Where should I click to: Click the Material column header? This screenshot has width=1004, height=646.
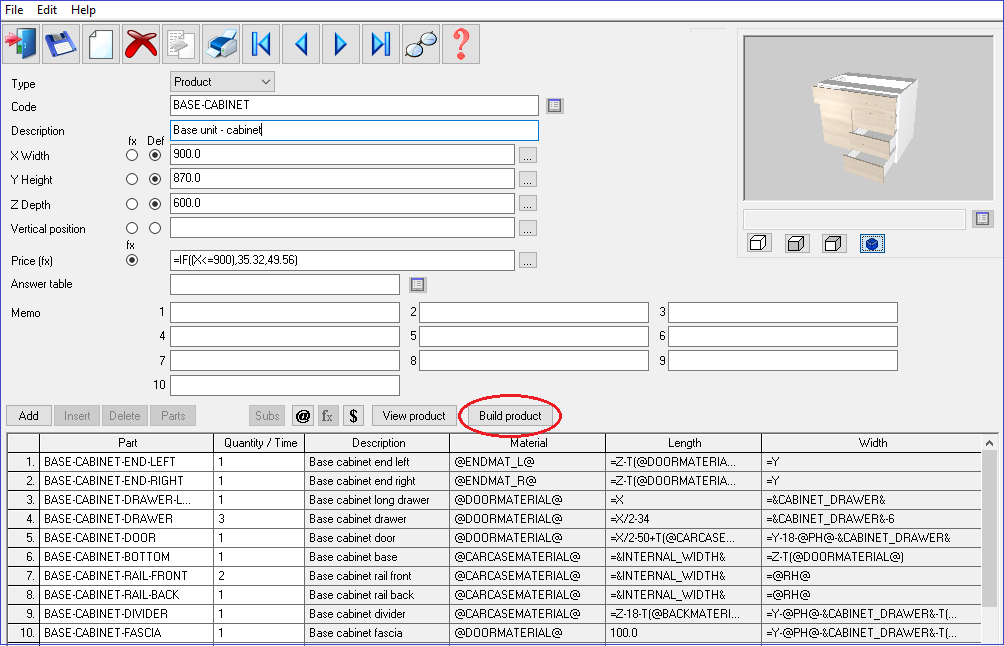point(528,443)
